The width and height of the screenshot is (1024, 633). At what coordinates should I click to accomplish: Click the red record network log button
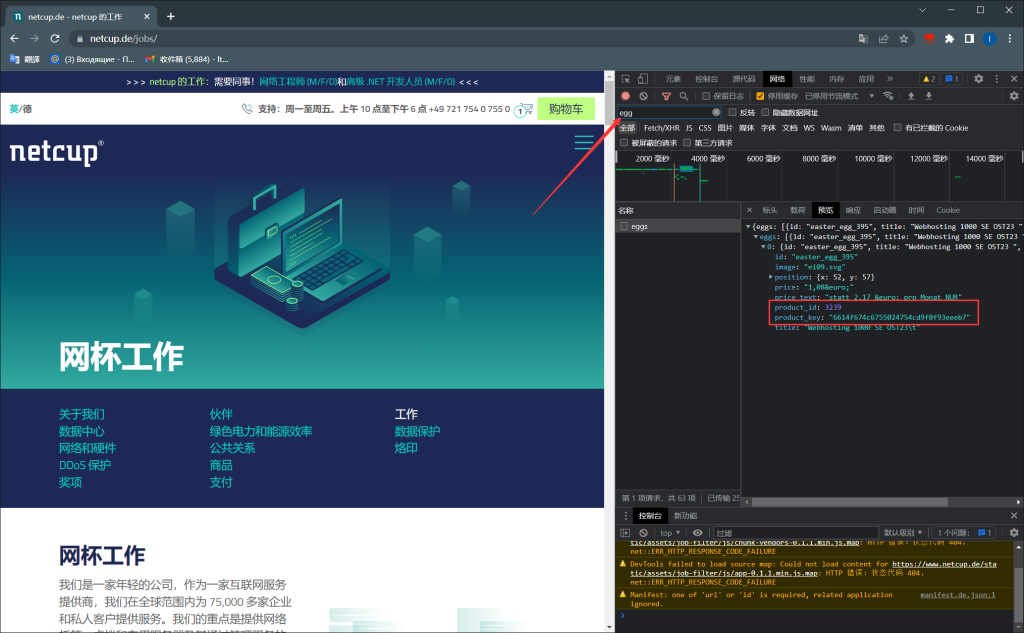click(x=626, y=96)
